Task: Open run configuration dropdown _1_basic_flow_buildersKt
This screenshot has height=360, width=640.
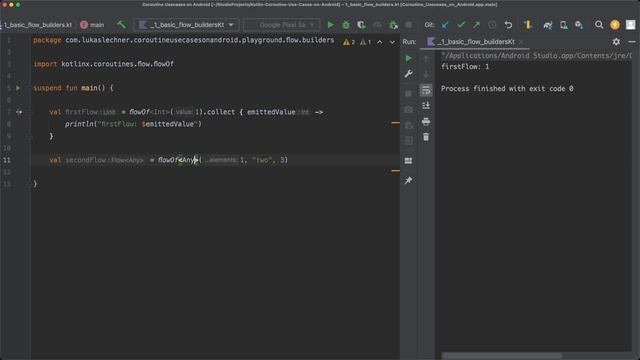Action: (x=187, y=24)
